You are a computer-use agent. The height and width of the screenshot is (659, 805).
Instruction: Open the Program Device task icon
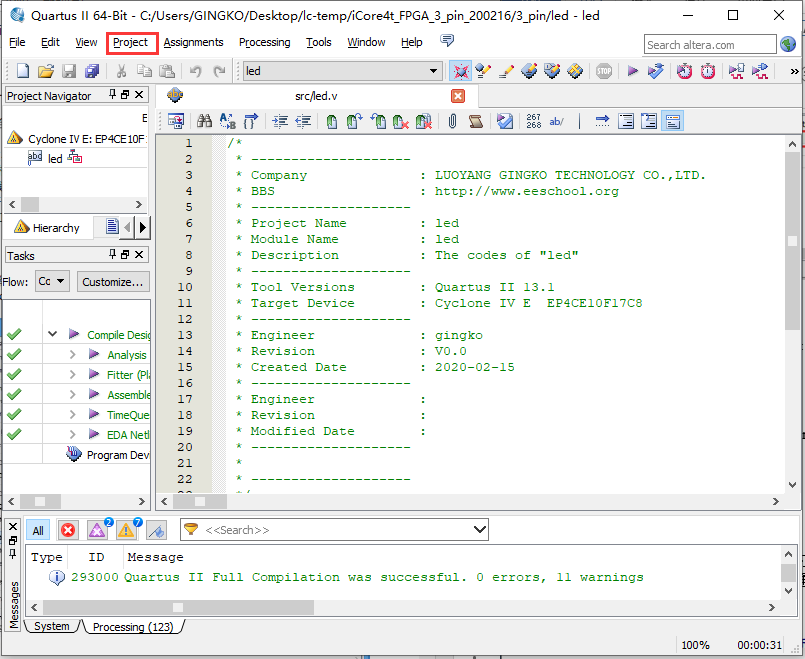pos(74,455)
